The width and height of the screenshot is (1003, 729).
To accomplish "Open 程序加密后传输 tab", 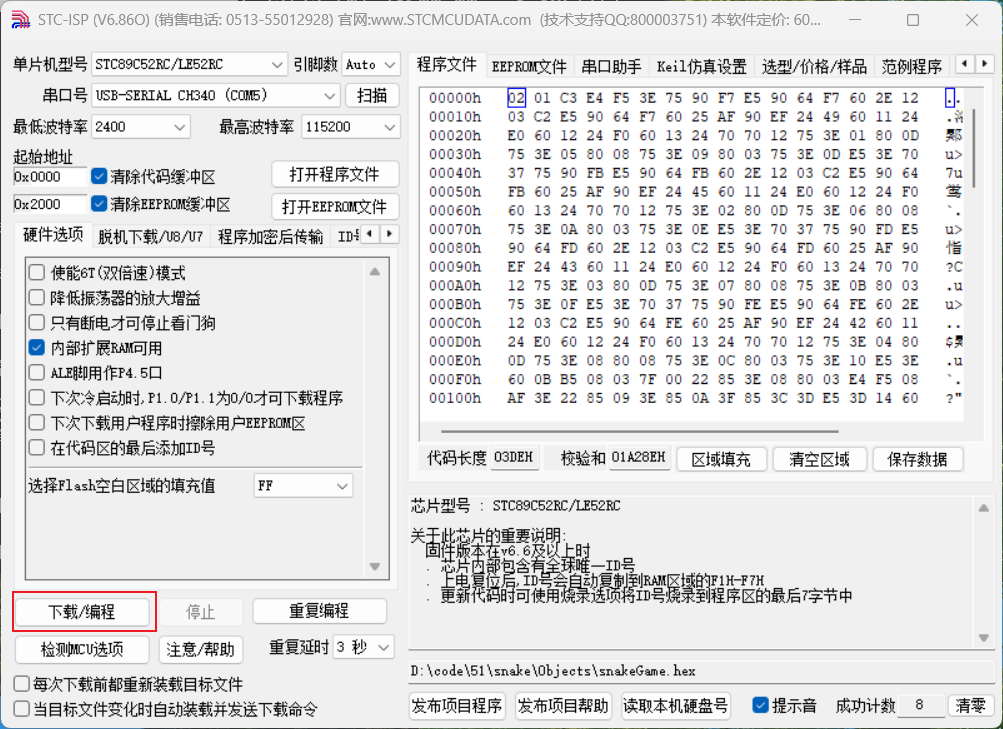I will (270, 237).
